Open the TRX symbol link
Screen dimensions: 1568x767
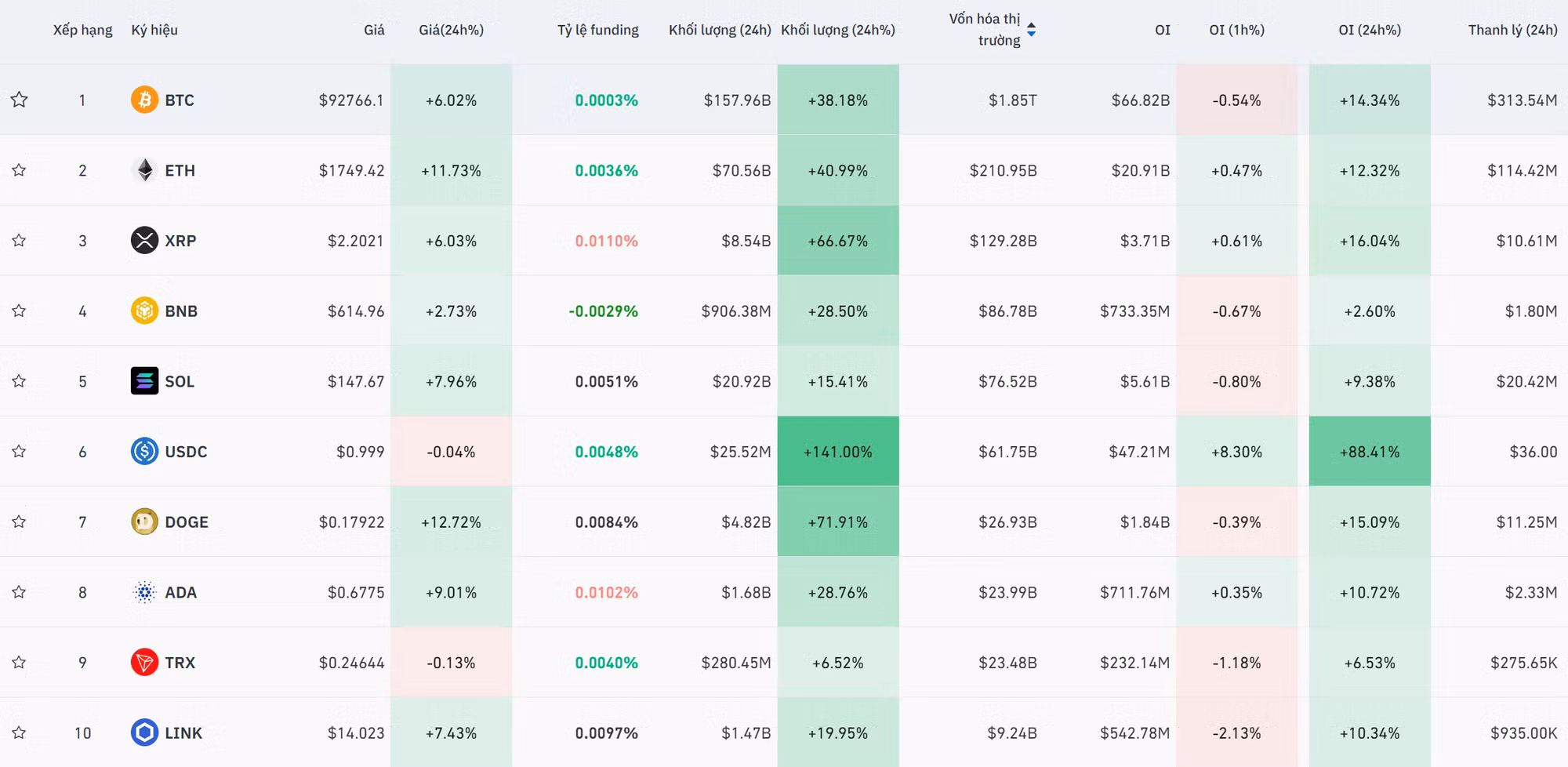tap(180, 662)
